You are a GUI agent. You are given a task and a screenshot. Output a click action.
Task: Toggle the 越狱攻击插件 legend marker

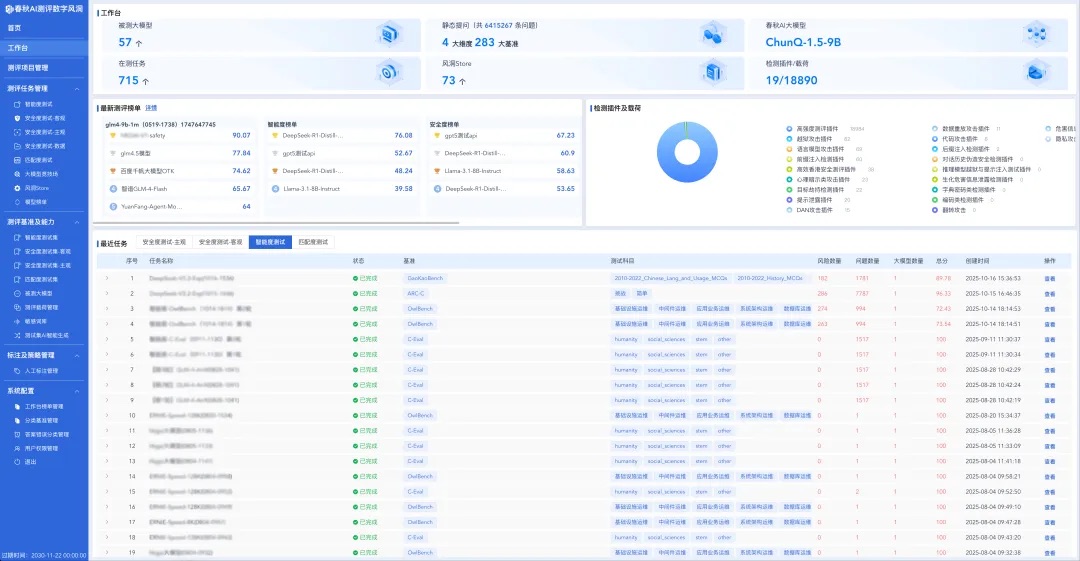(x=789, y=139)
